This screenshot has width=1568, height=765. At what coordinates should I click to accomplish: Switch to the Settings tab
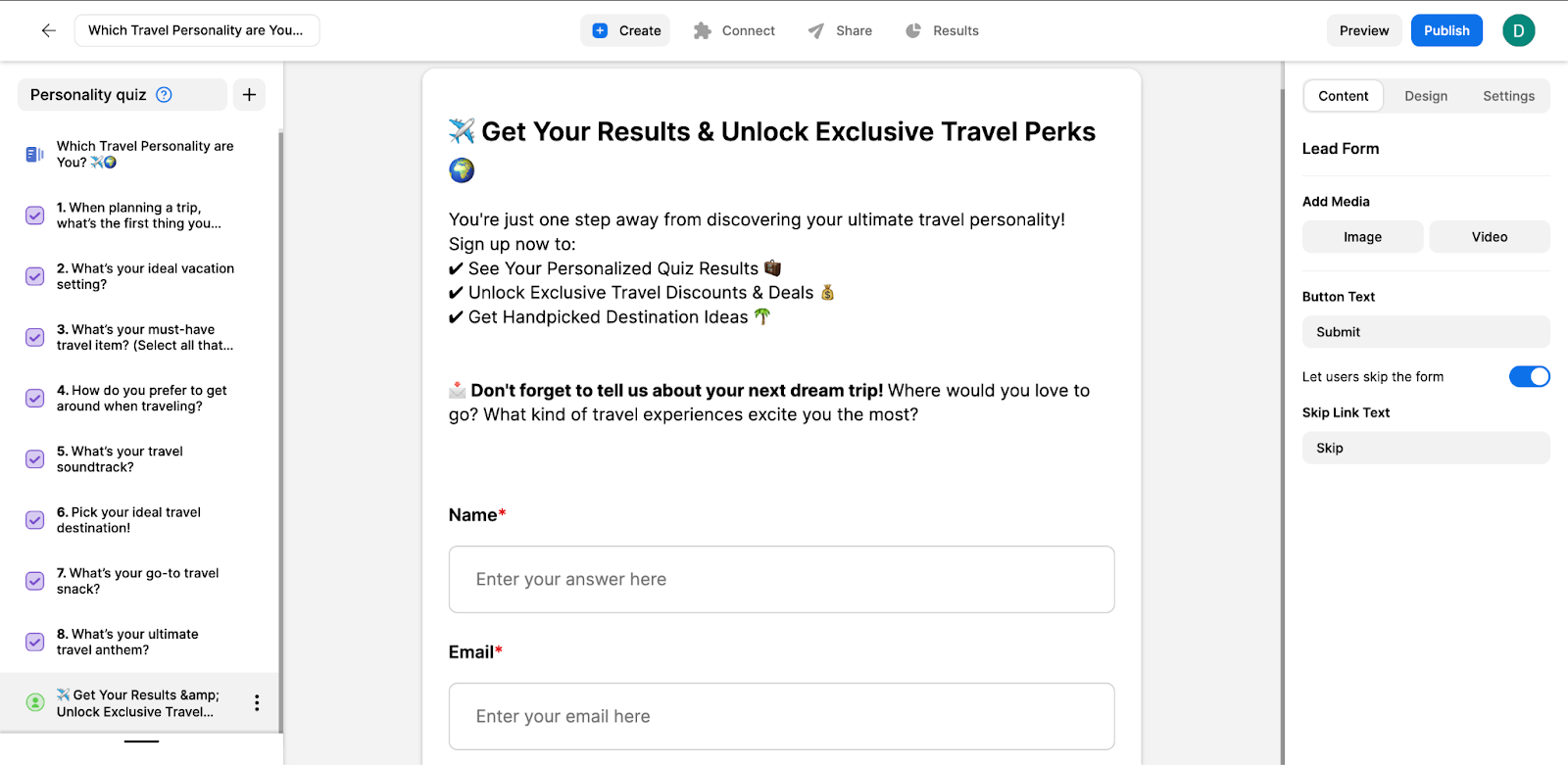click(x=1507, y=95)
